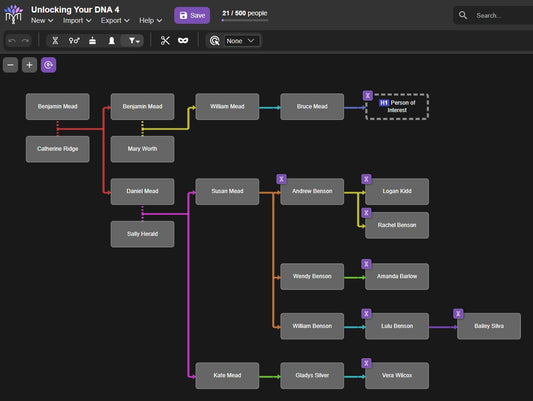Select the Rachel Benson node
This screenshot has height=401, width=533.
(397, 225)
